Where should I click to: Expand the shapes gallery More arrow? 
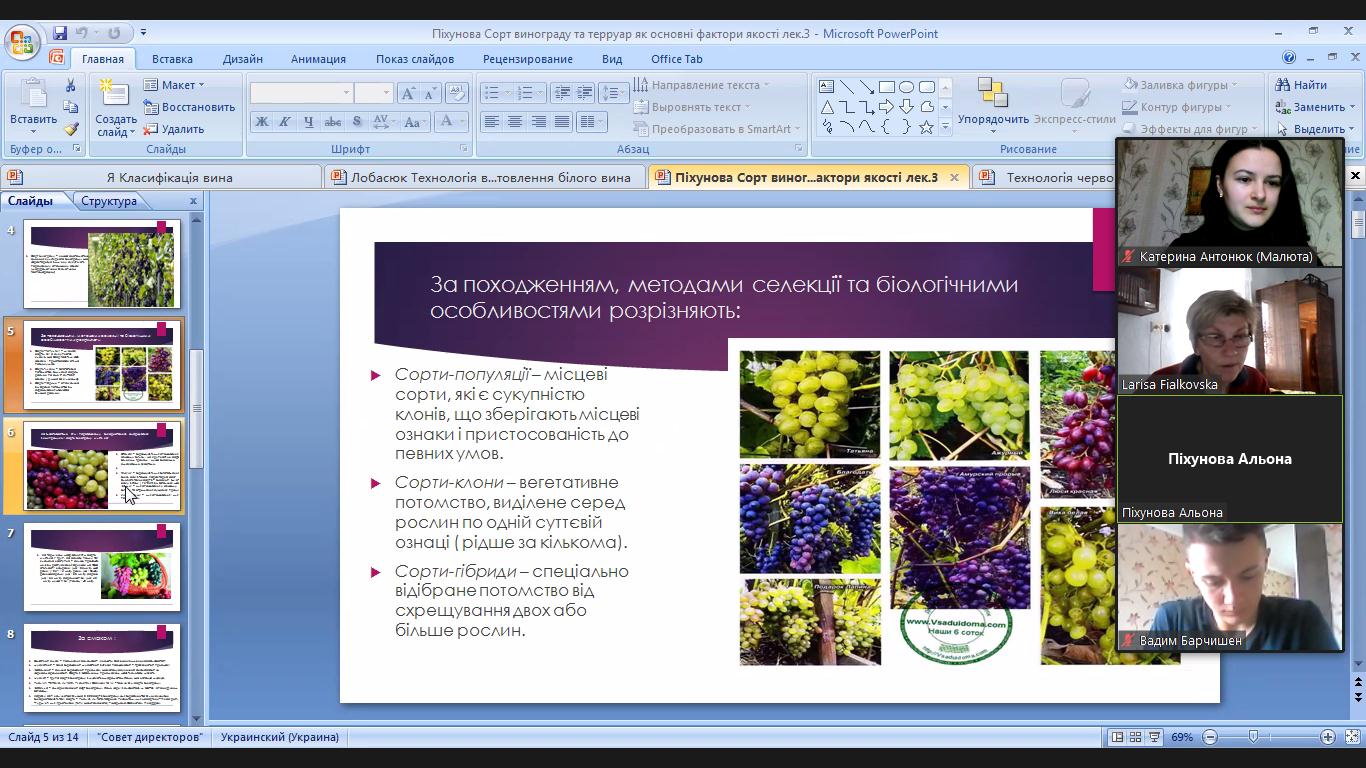coord(945,128)
